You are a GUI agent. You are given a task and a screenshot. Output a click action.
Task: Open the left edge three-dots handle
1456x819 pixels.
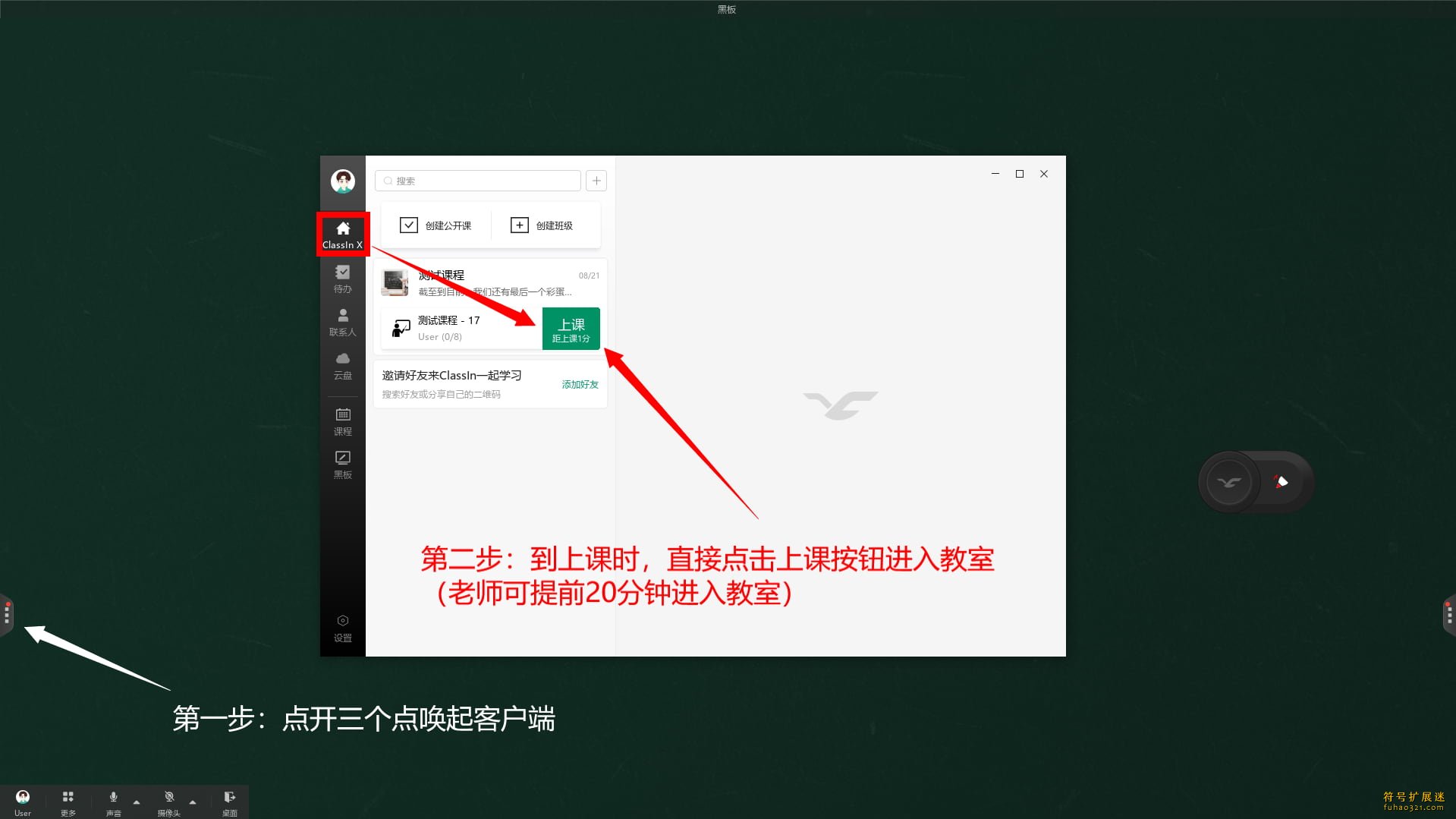pos(7,613)
